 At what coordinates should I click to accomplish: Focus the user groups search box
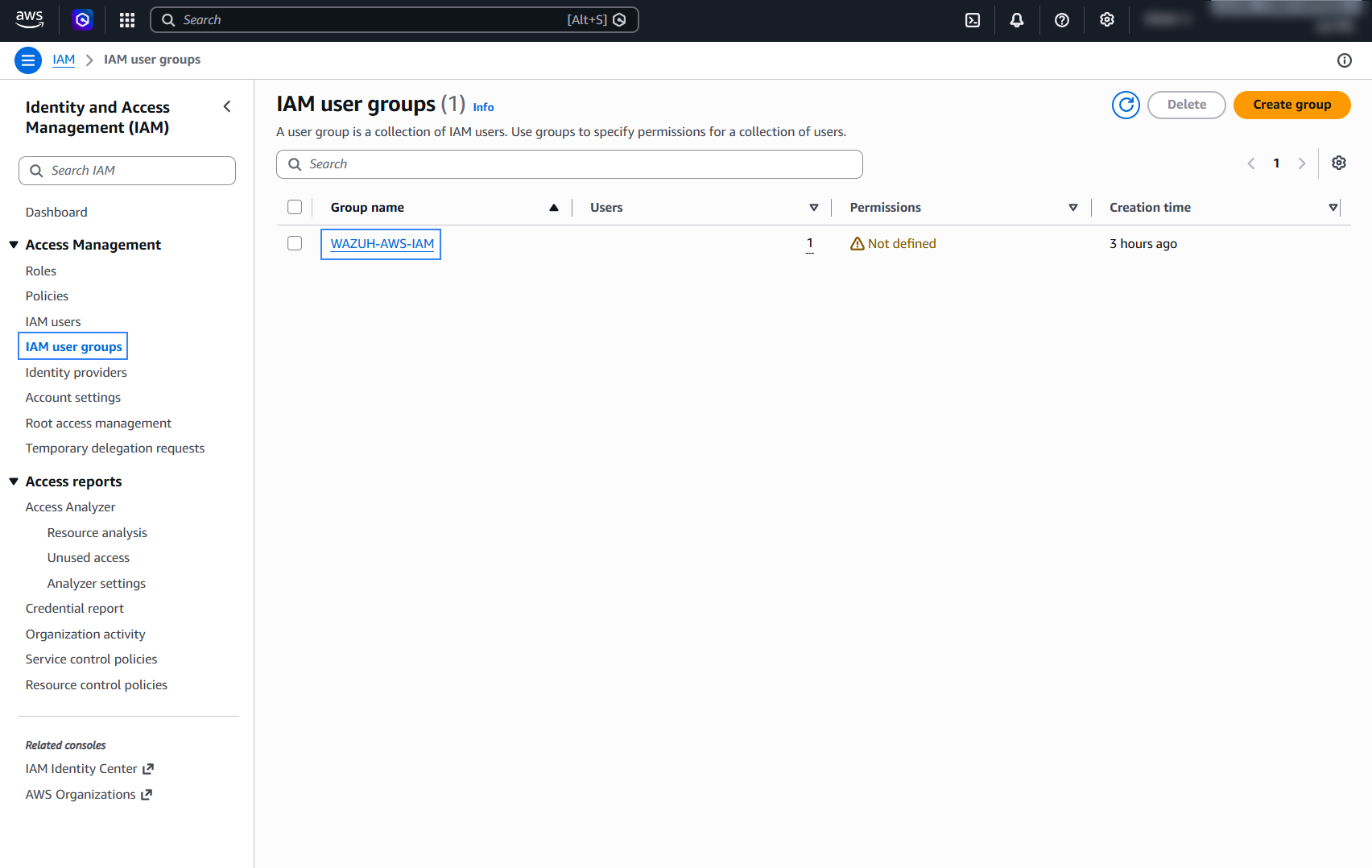click(x=569, y=164)
